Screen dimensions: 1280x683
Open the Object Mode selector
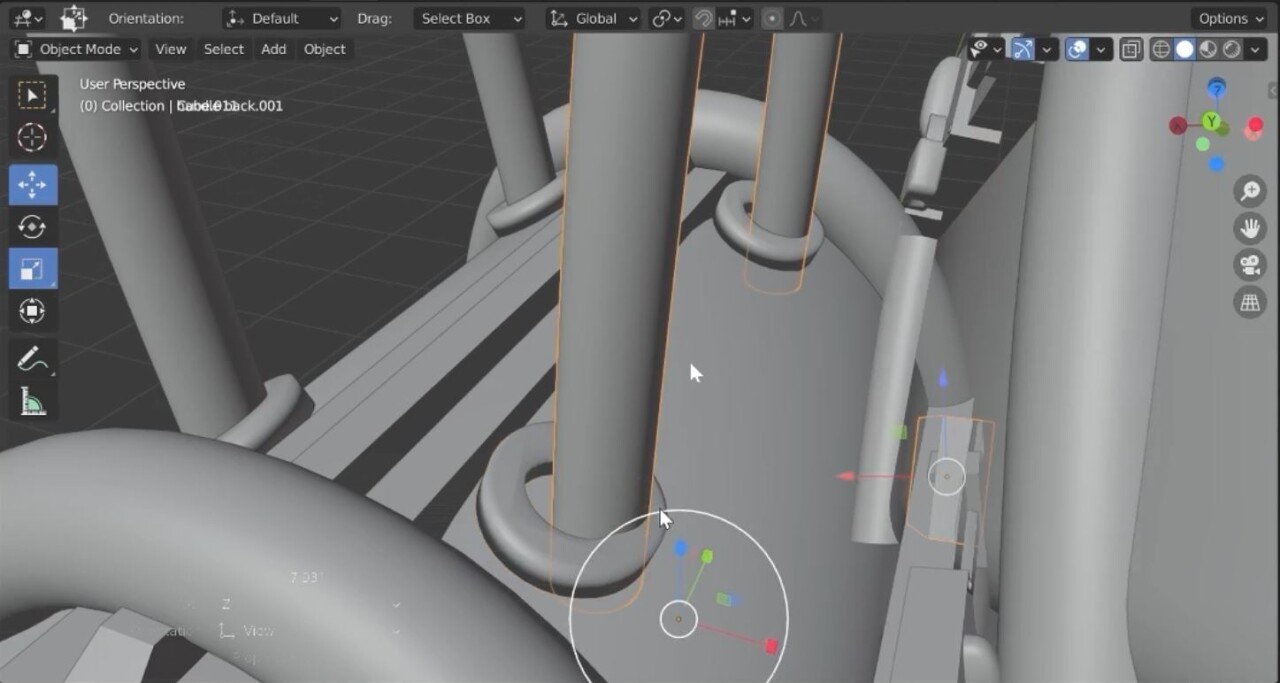(77, 49)
